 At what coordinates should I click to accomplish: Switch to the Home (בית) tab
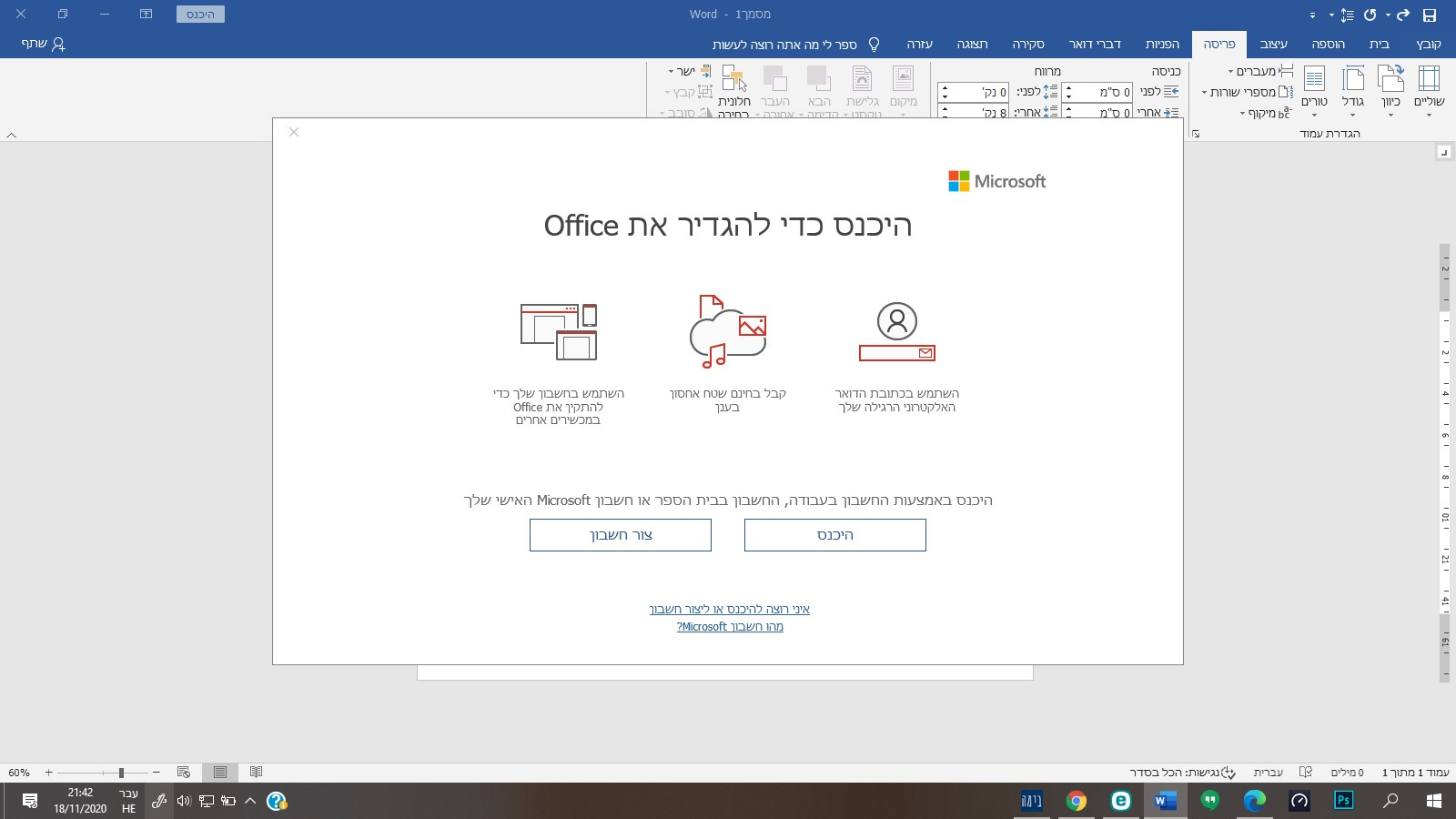pos(1380,44)
